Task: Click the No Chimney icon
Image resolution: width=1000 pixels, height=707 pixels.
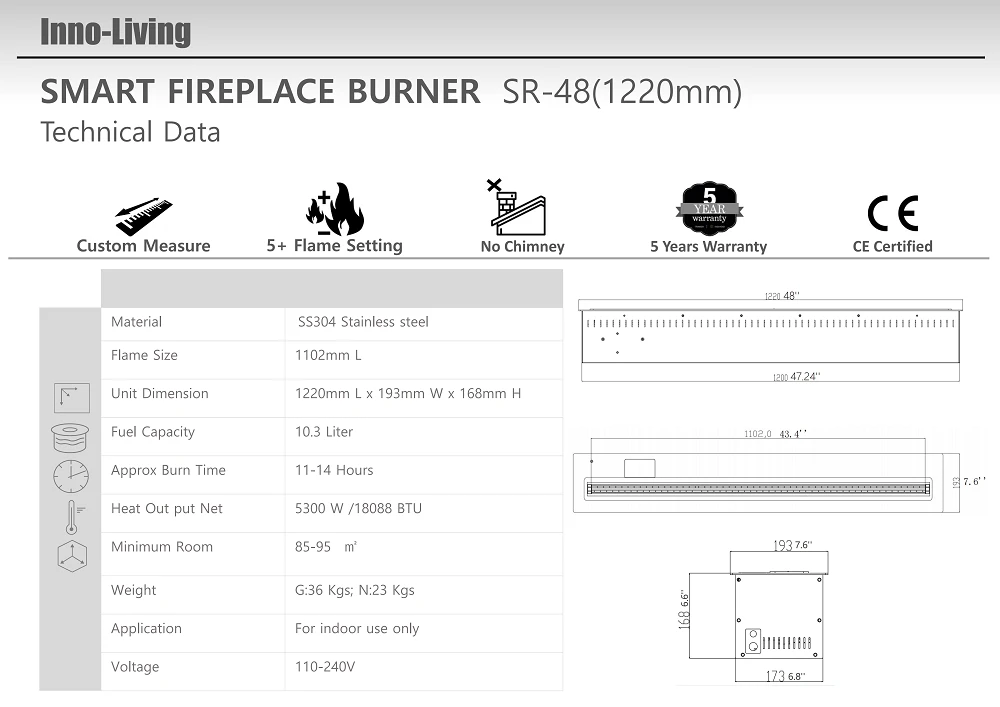Action: pyautogui.click(x=517, y=207)
